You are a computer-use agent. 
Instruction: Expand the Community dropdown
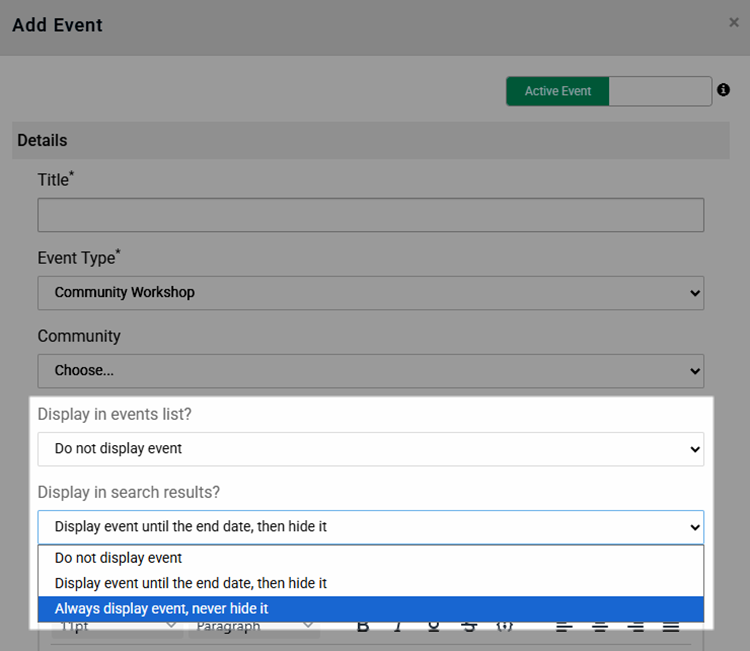(370, 371)
